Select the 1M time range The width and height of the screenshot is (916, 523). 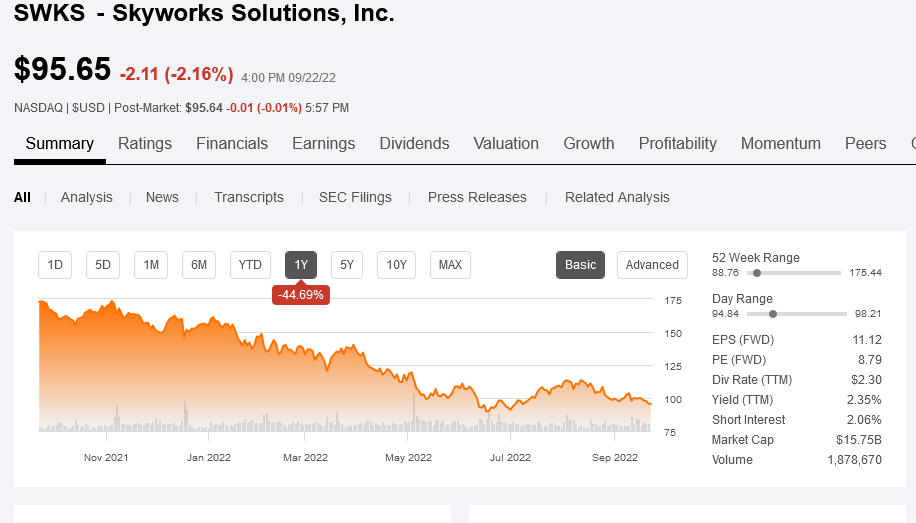(x=151, y=265)
